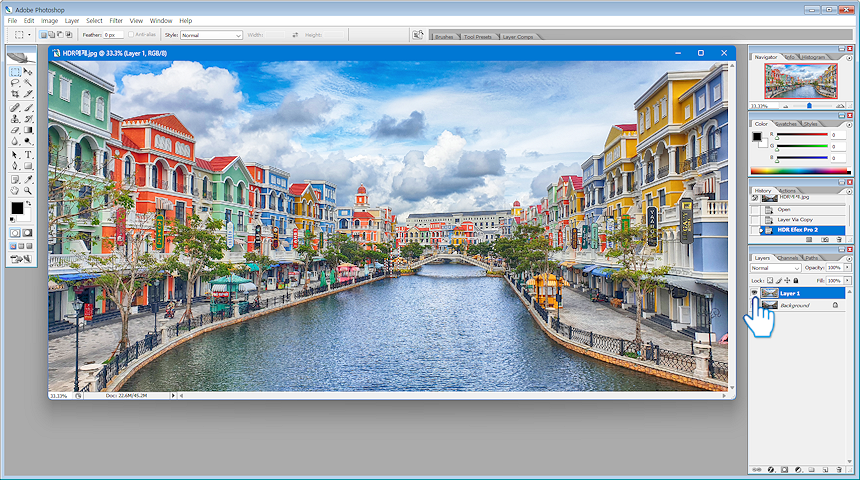This screenshot has width=860, height=480.
Task: Select the Pen tool
Action: [15, 166]
